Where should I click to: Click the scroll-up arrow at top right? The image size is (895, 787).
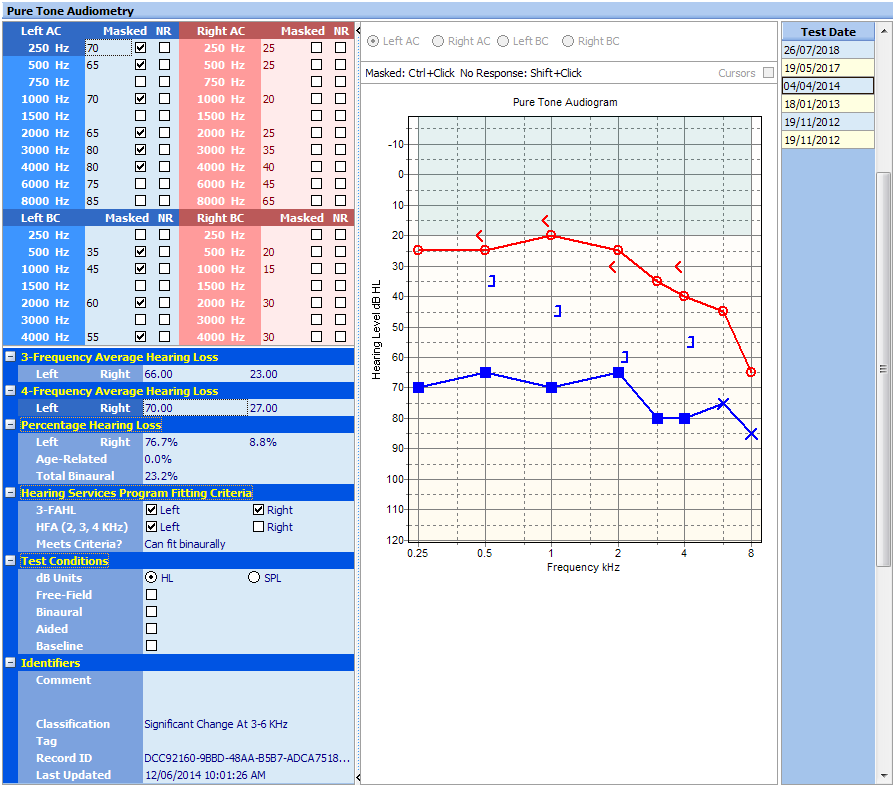coord(884,31)
